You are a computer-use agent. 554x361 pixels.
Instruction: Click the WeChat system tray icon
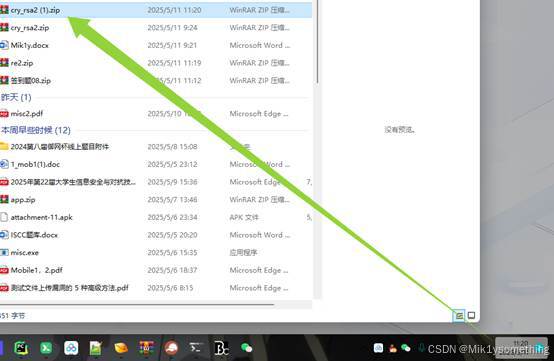pos(406,348)
